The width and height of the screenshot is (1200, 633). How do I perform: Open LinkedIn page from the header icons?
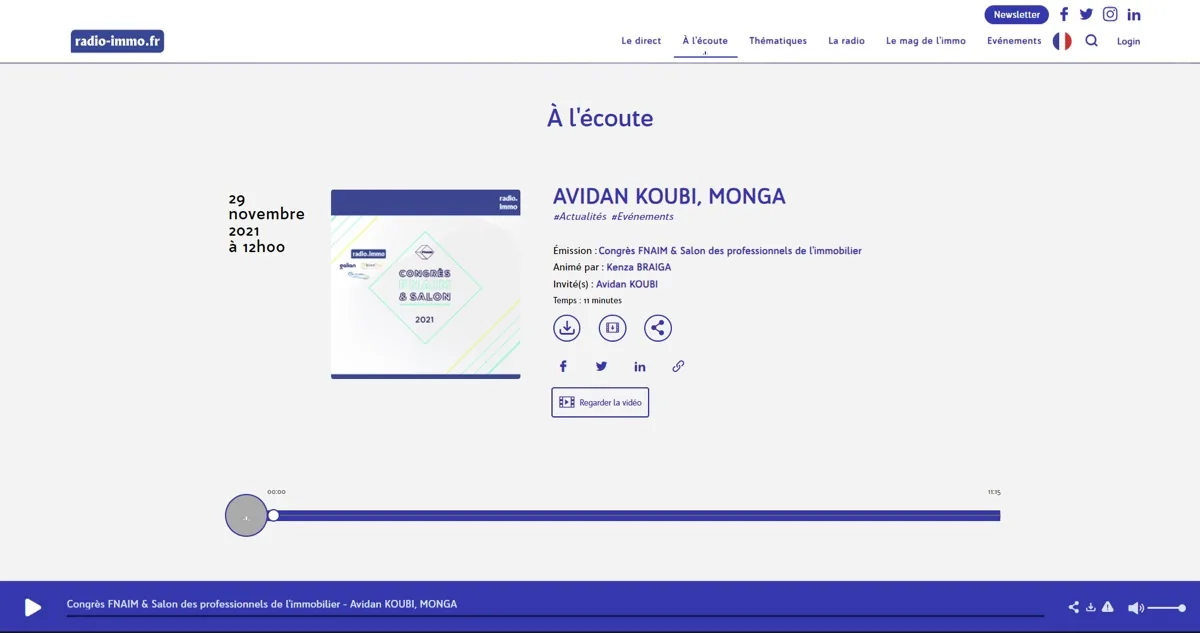coord(1134,15)
